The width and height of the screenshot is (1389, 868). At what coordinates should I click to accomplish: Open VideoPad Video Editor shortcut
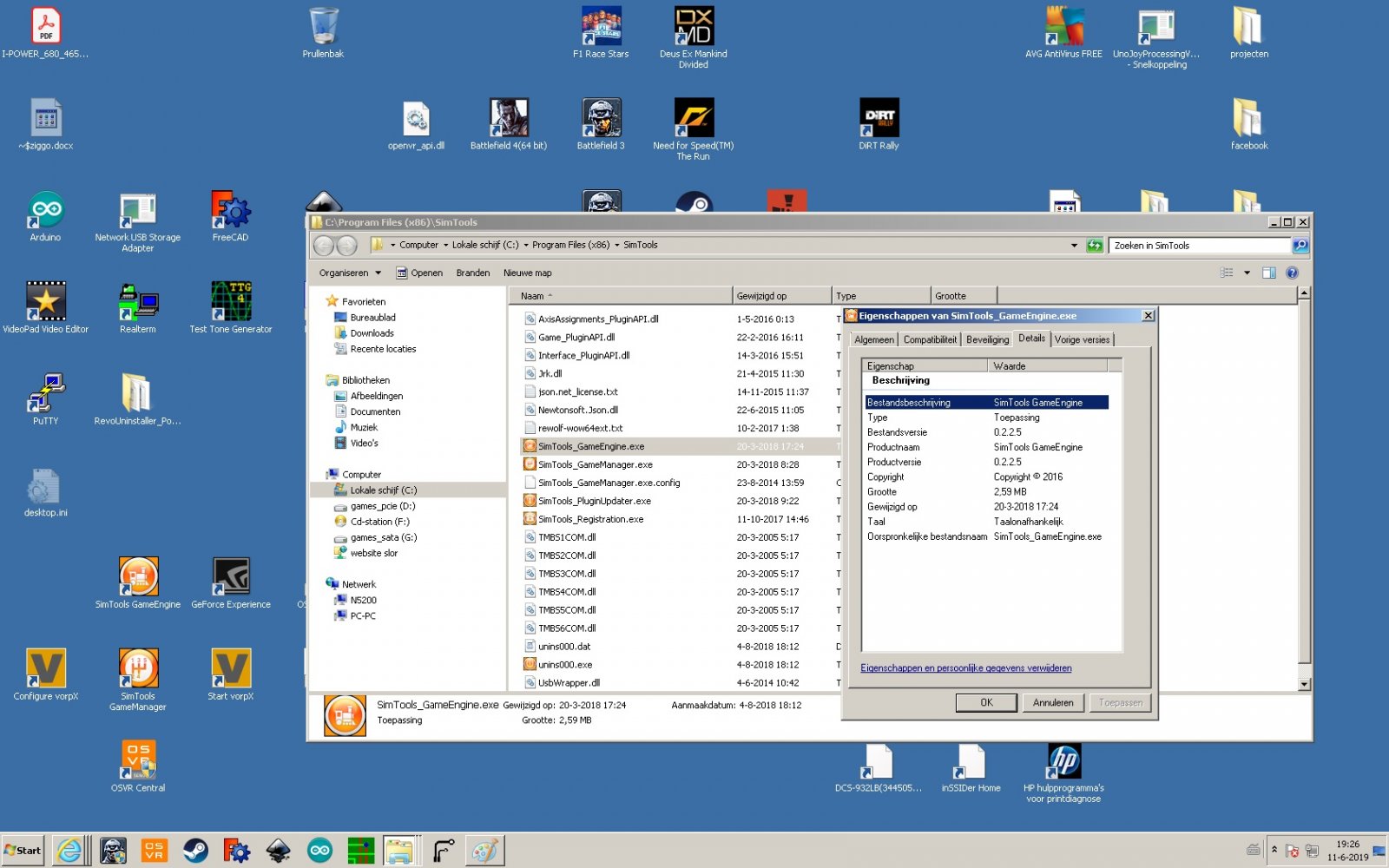(45, 308)
